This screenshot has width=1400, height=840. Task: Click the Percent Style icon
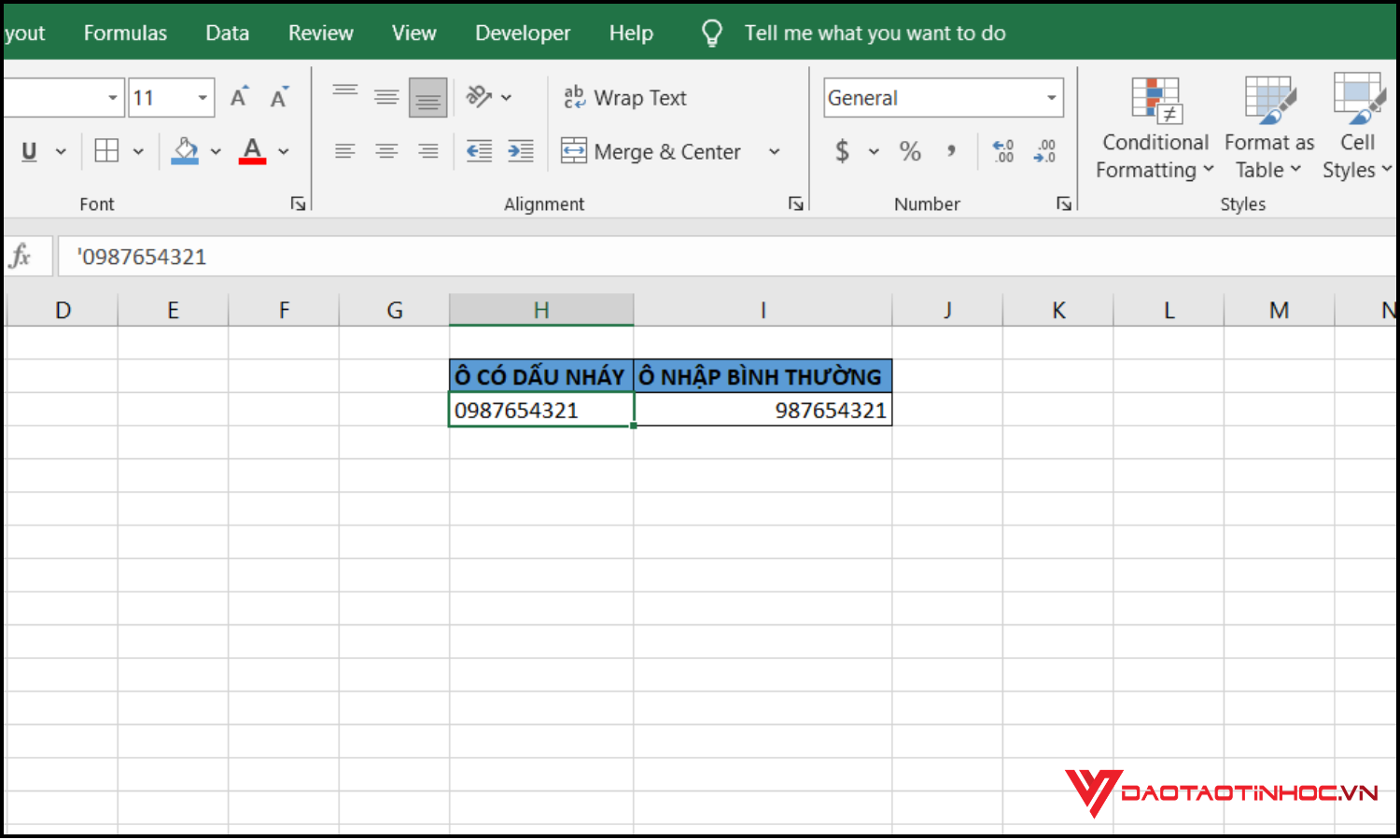[x=910, y=151]
